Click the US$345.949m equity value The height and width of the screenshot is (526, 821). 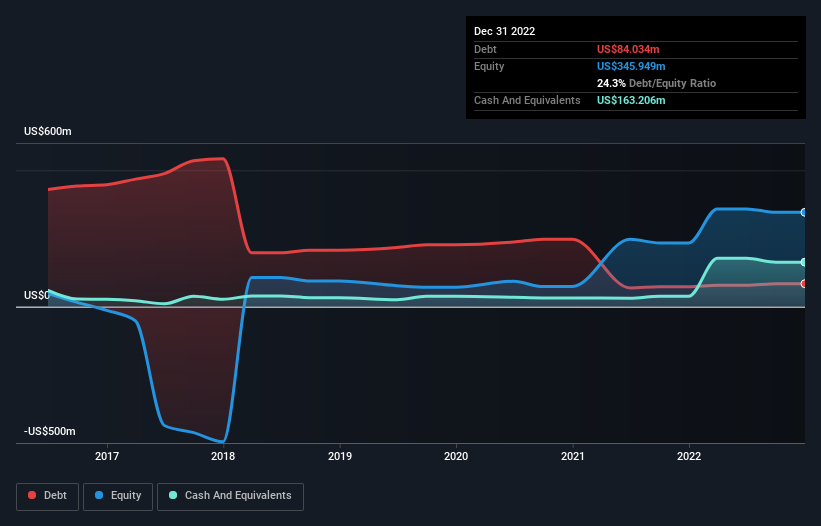pos(631,66)
